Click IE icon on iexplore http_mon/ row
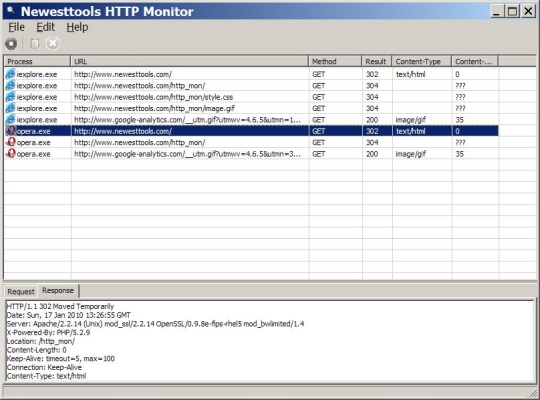Image resolution: width=540 pixels, height=400 pixels. point(11,85)
